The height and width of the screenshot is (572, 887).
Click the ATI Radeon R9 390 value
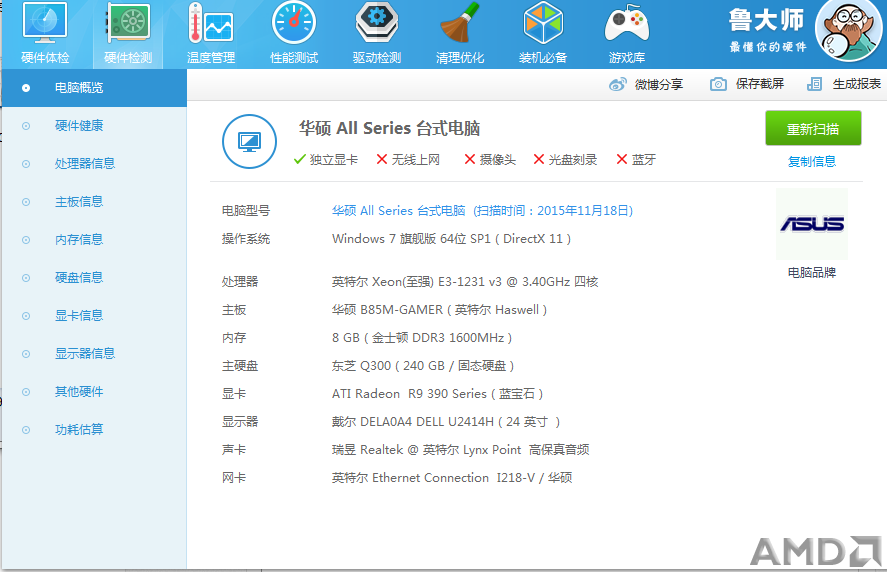click(437, 394)
